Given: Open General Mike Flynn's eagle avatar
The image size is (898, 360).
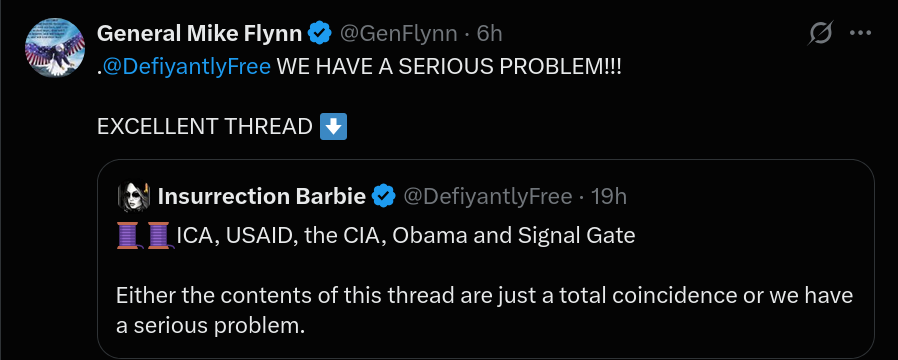Looking at the screenshot, I should (55, 47).
